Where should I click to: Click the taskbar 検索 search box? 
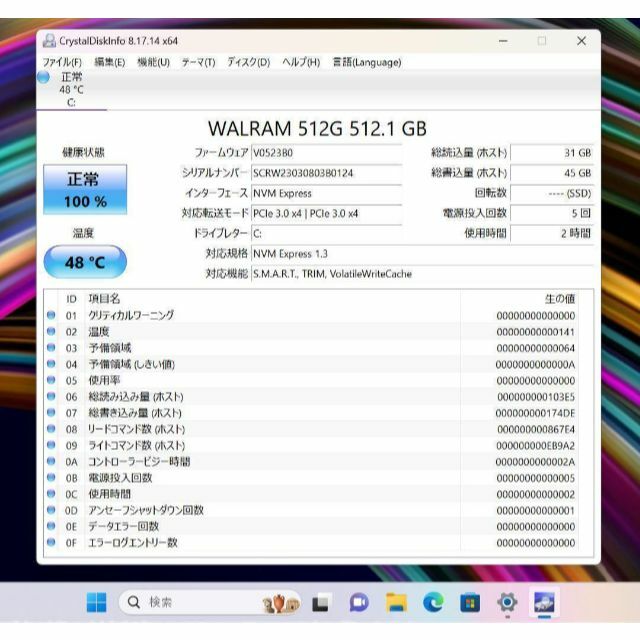[210, 602]
